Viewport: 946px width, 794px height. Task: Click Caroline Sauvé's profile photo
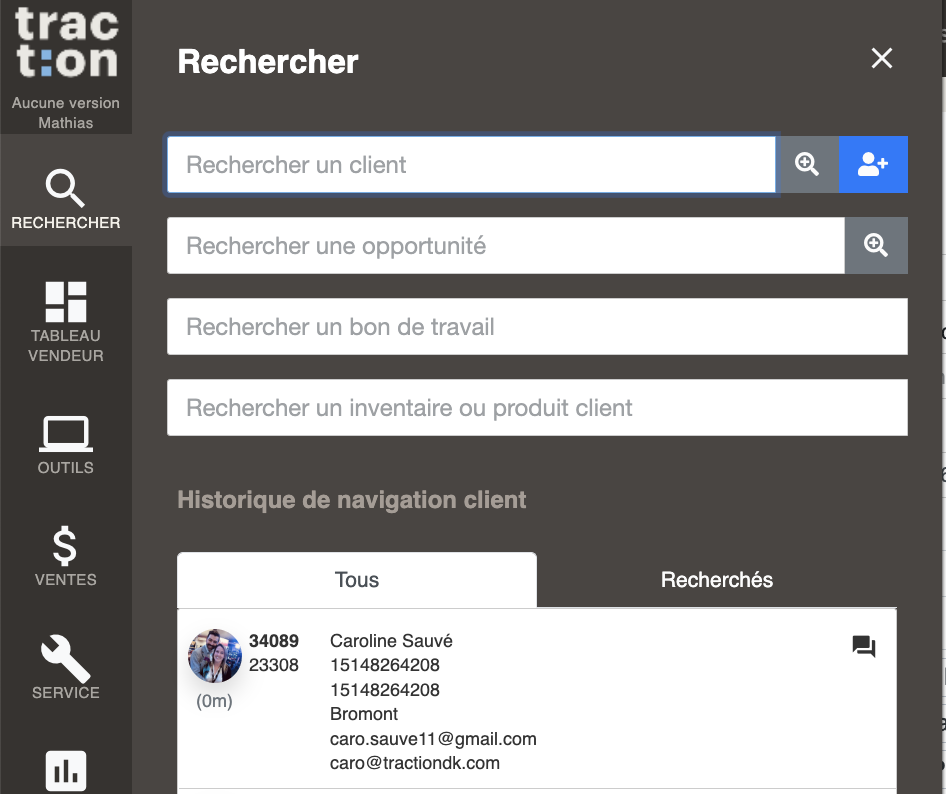coord(215,656)
